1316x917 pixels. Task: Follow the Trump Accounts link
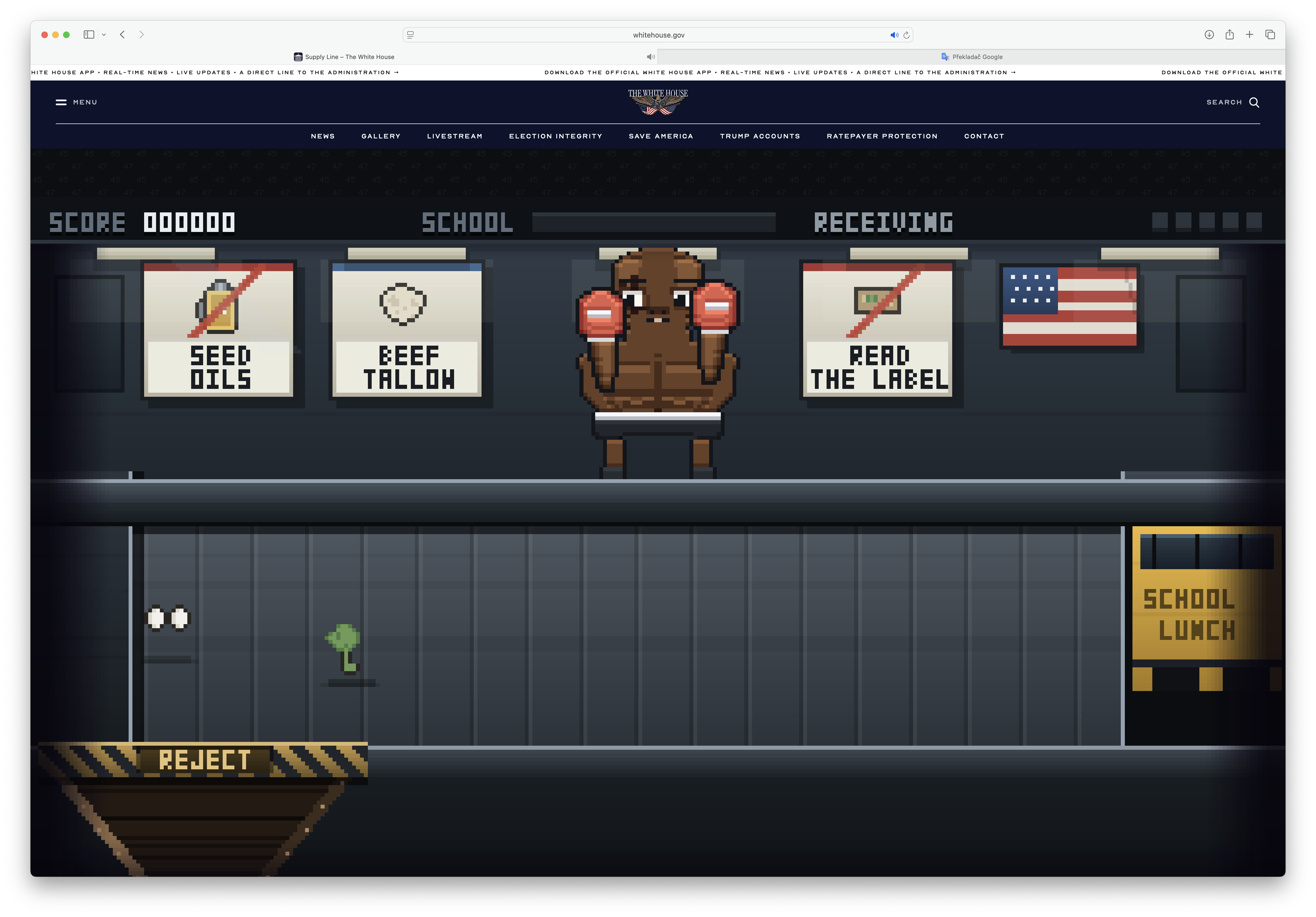point(759,136)
